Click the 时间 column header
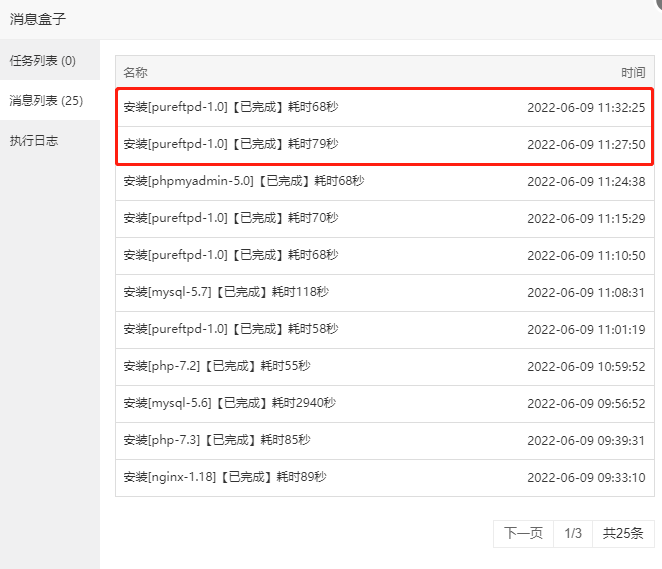 click(633, 73)
